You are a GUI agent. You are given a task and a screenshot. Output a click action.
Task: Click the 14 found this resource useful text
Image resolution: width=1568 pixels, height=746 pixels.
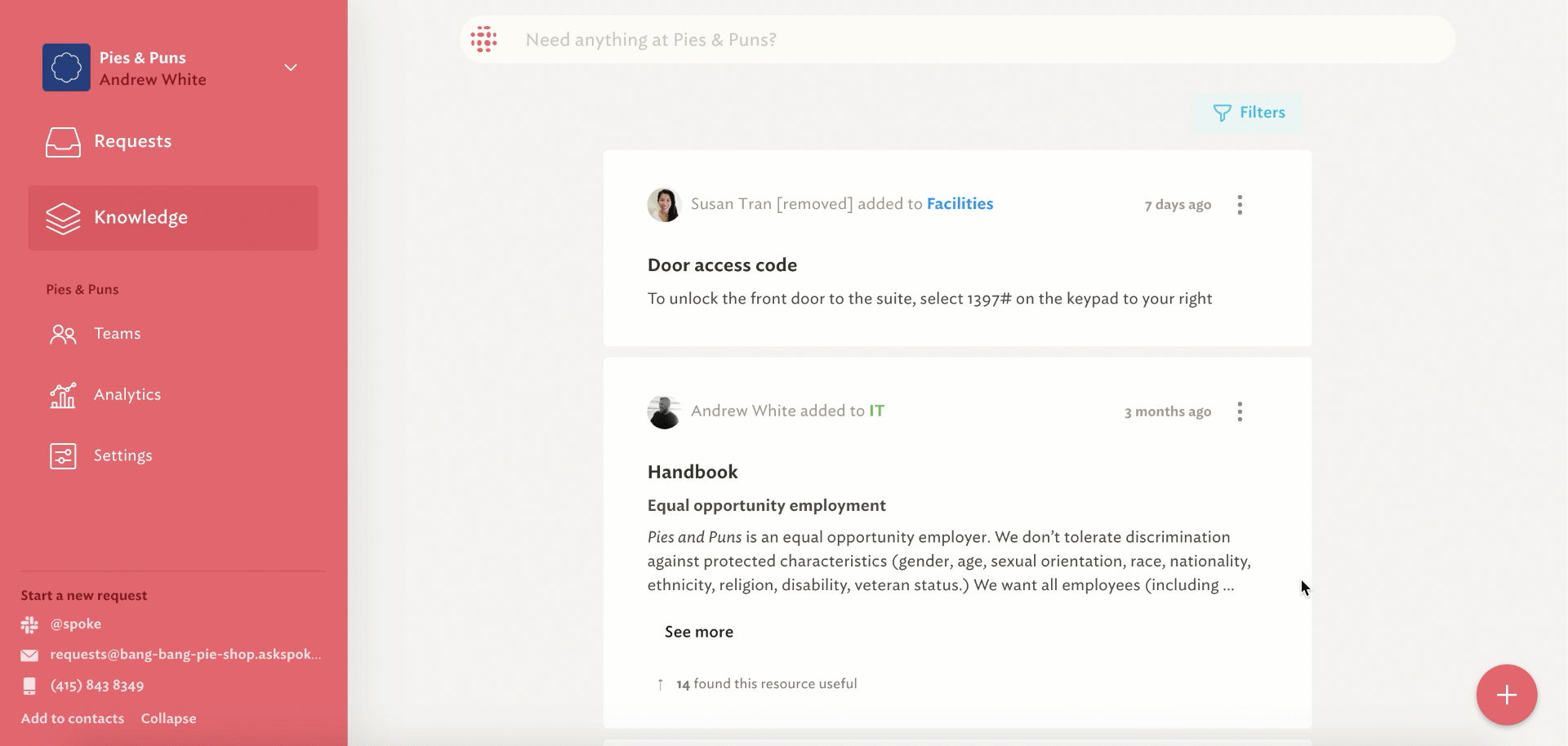pyautogui.click(x=767, y=684)
